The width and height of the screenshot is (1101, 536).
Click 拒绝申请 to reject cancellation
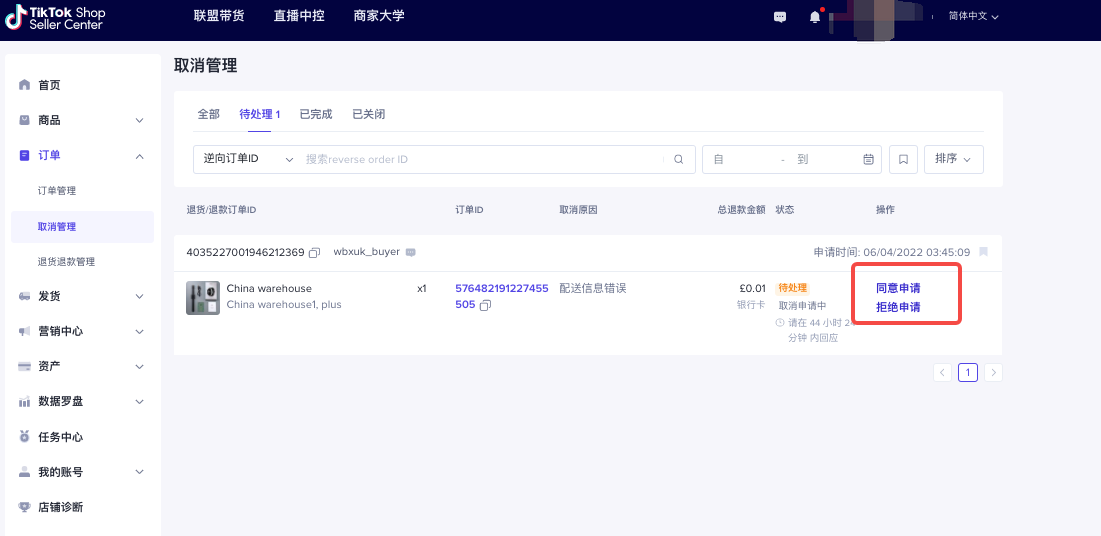(x=898, y=307)
